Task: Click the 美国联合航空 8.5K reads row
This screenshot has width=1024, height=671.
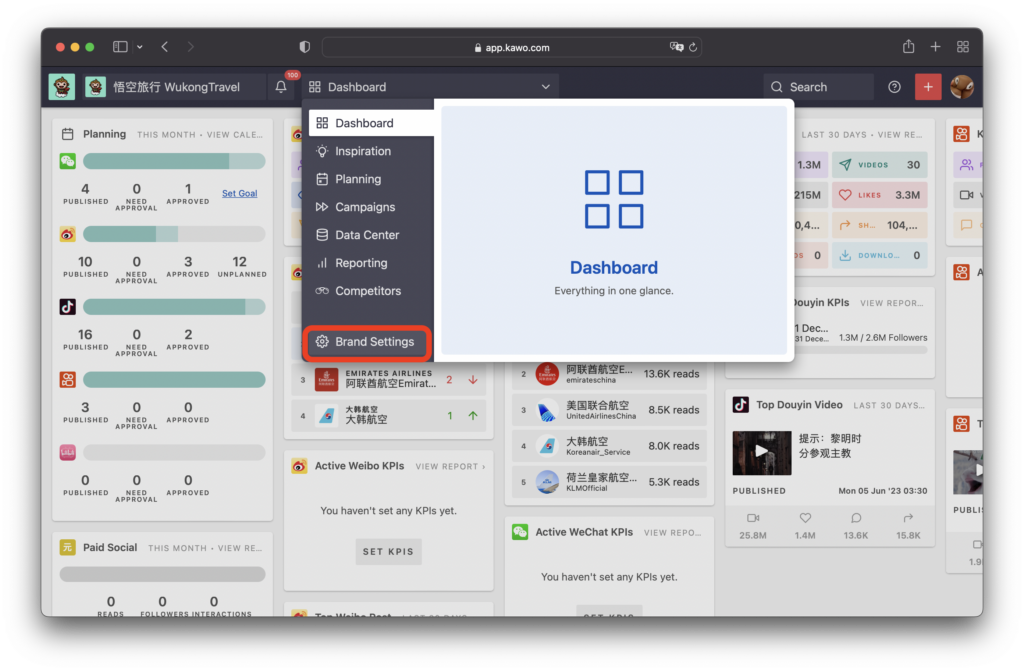Action: click(609, 410)
